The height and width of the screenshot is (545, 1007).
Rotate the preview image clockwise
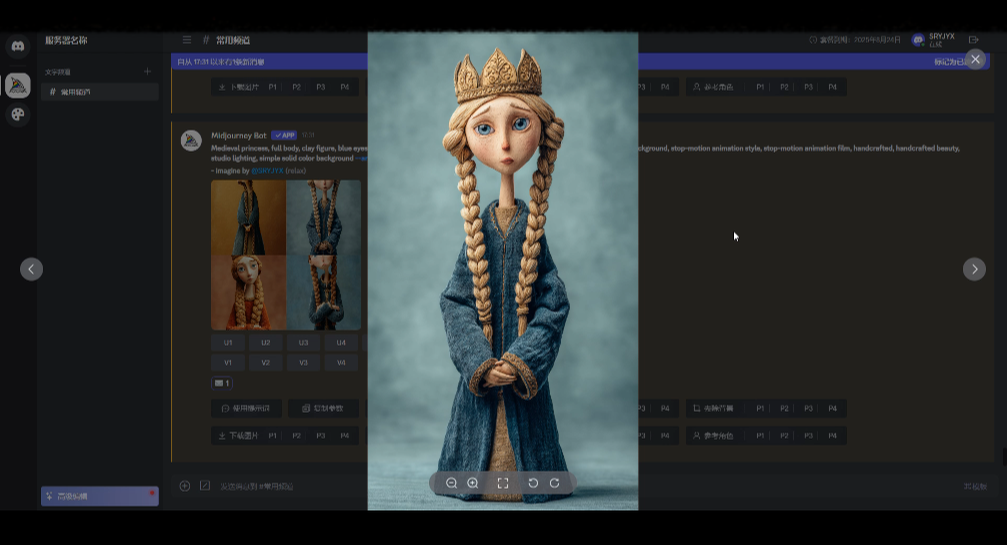[554, 483]
